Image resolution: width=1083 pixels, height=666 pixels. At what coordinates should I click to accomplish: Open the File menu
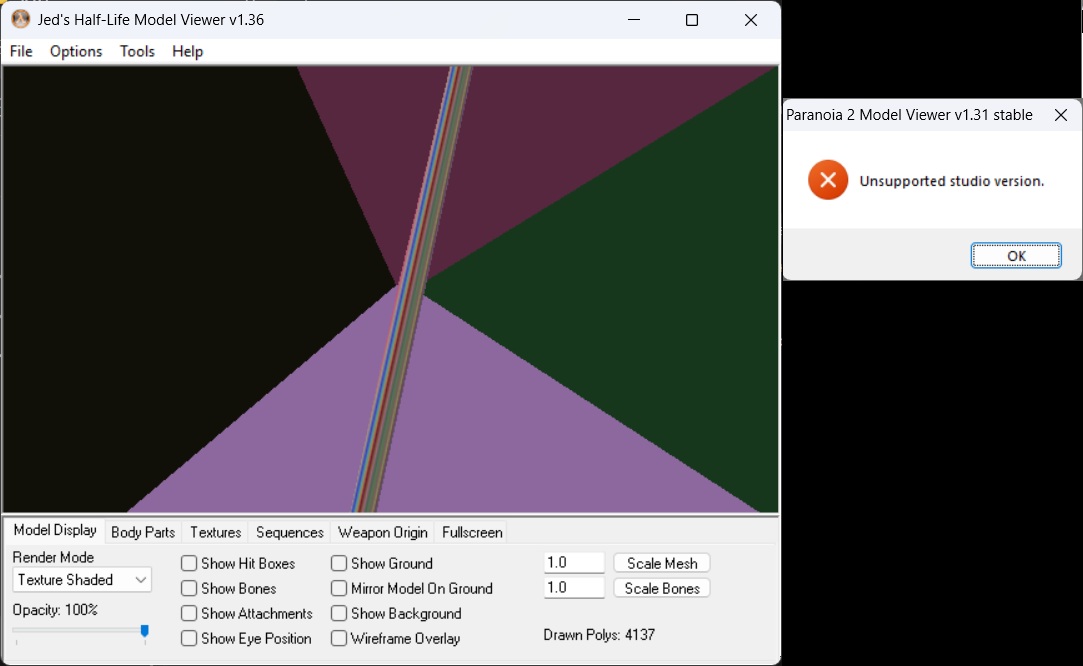[21, 51]
